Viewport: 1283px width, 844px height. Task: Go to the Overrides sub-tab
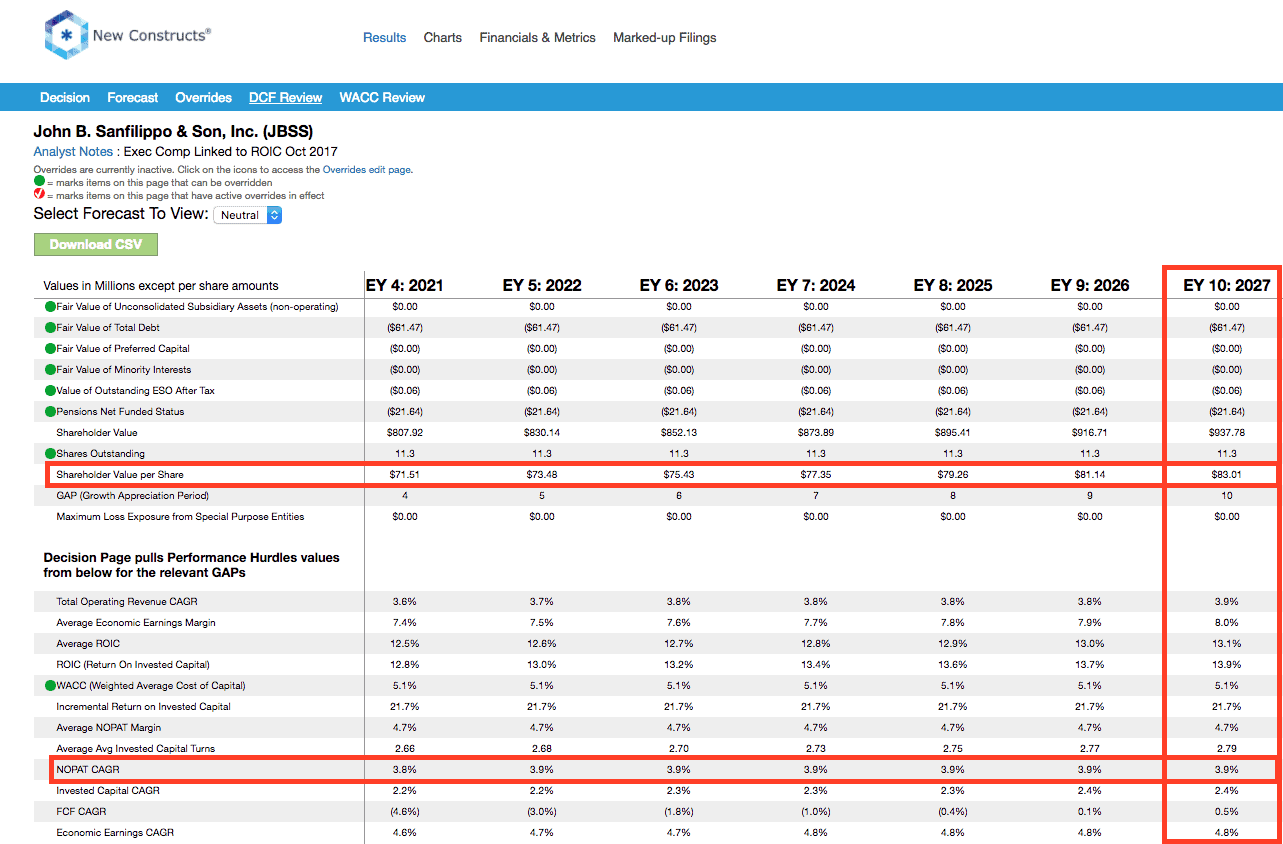tap(204, 98)
